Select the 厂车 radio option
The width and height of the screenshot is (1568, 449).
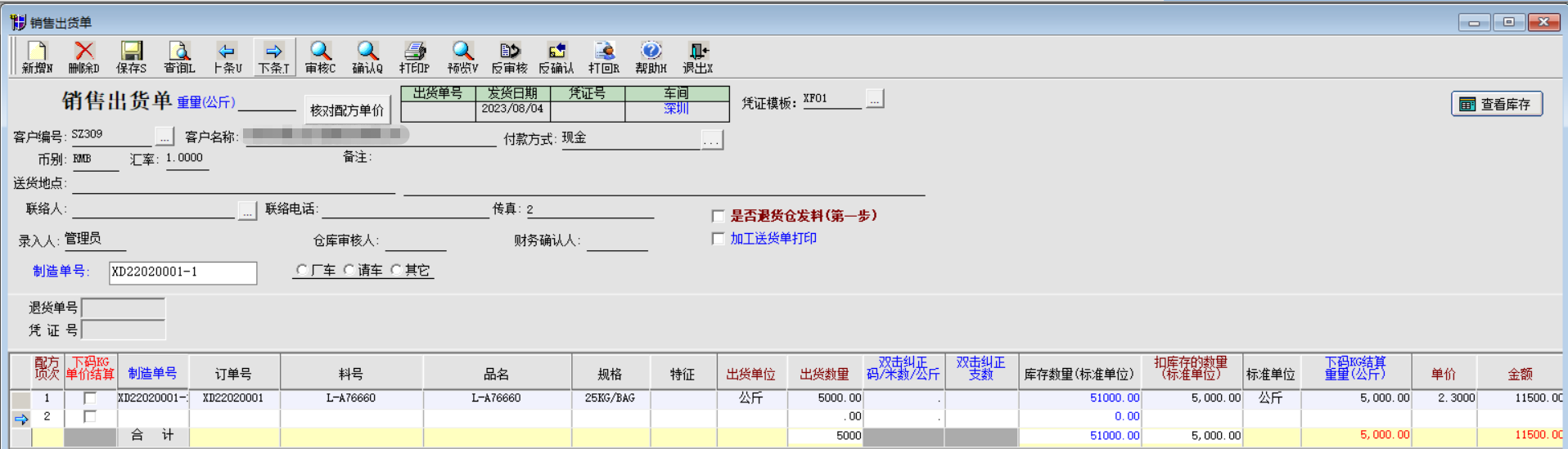302,270
